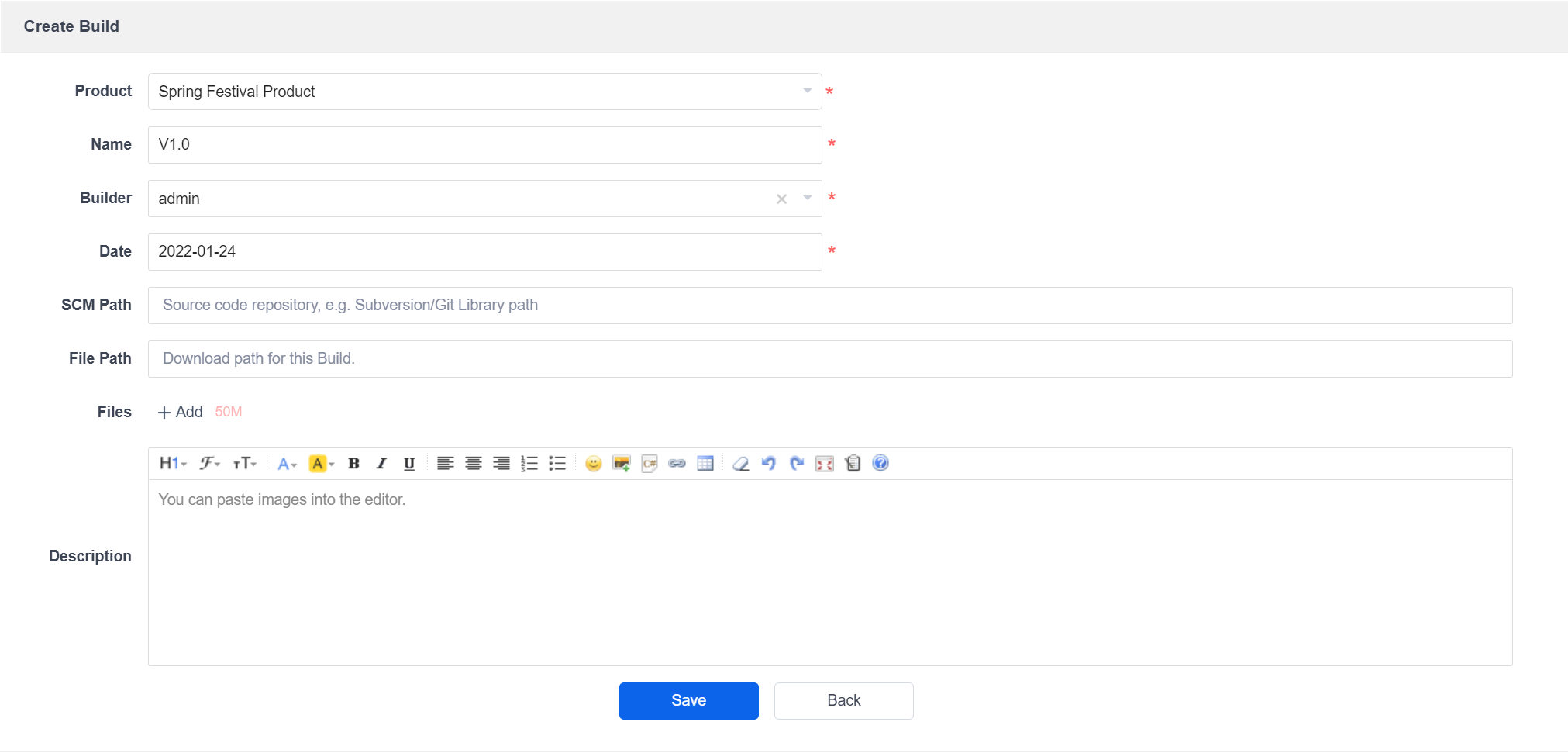Insert a code block in the editor
The width and height of the screenshot is (1568, 753).
pyautogui.click(x=650, y=464)
